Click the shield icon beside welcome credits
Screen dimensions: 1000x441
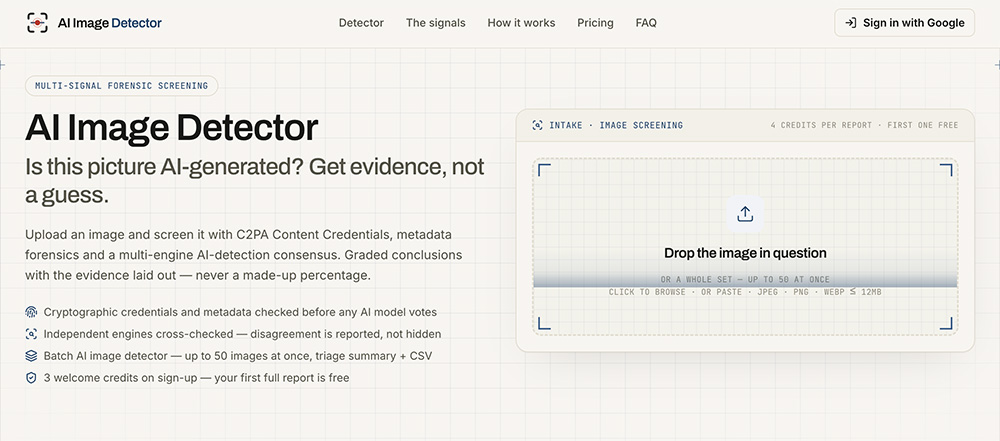coord(31,377)
